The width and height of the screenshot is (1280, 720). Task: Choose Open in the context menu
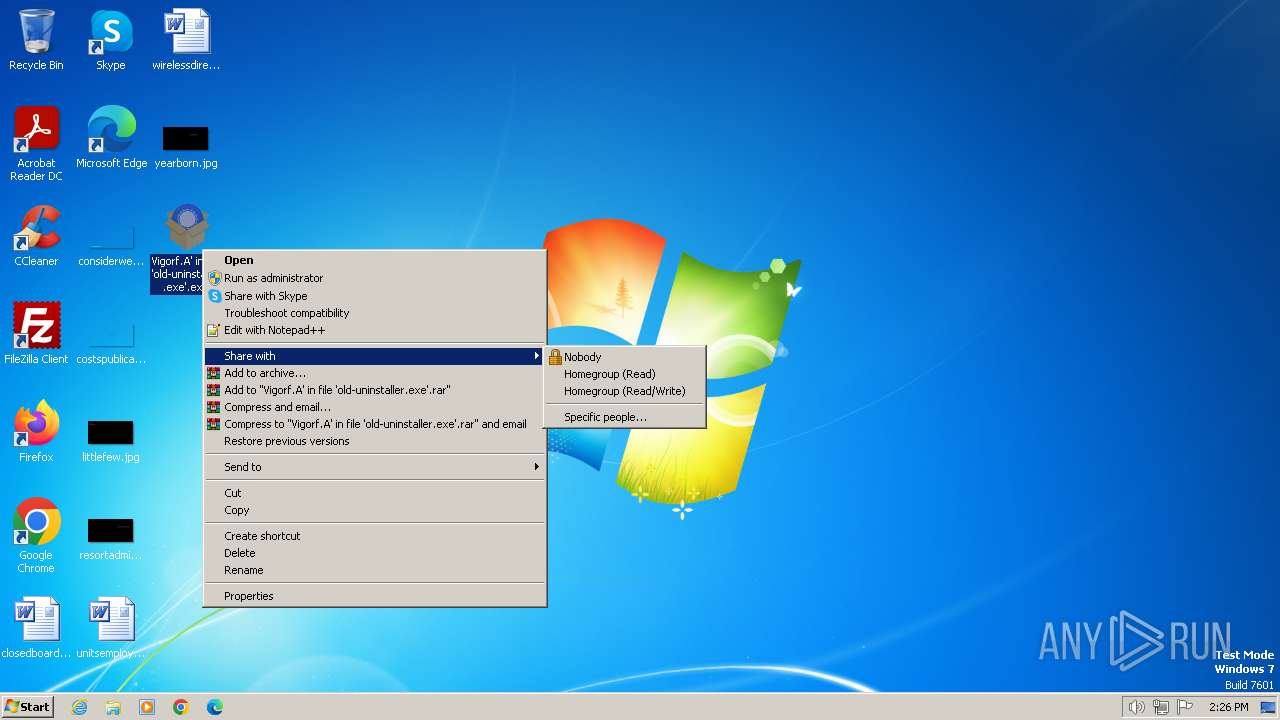(375, 260)
